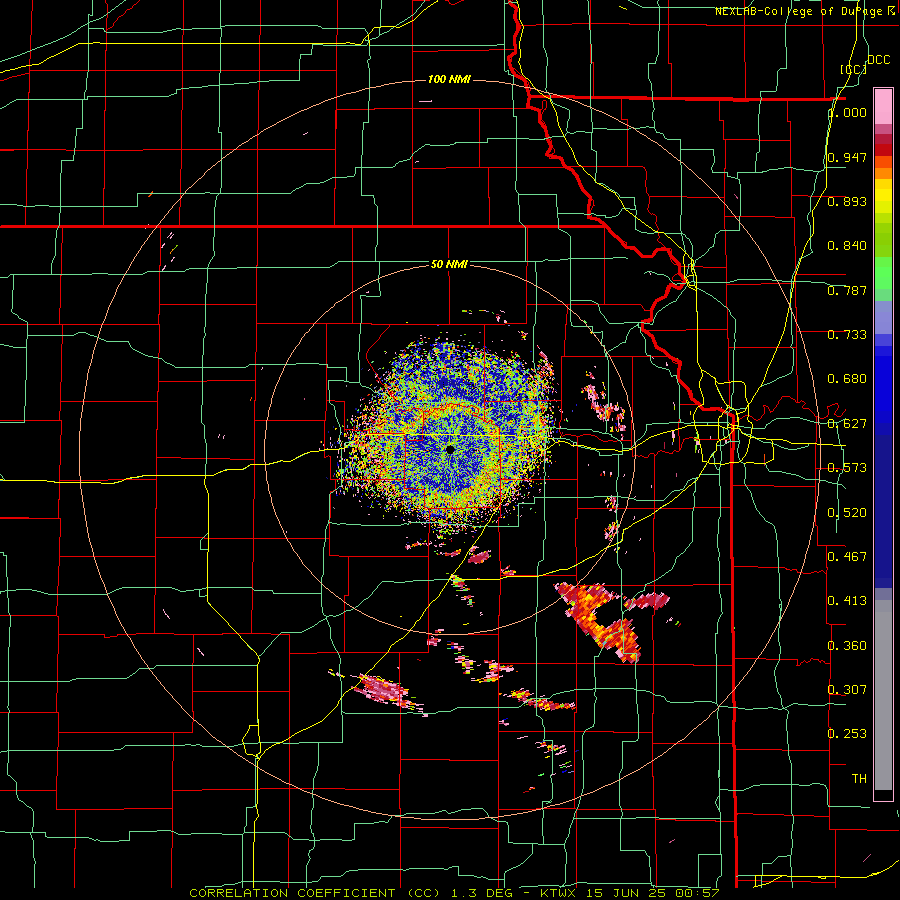
Task: Click the 0.840 legend value
Action: [847, 246]
